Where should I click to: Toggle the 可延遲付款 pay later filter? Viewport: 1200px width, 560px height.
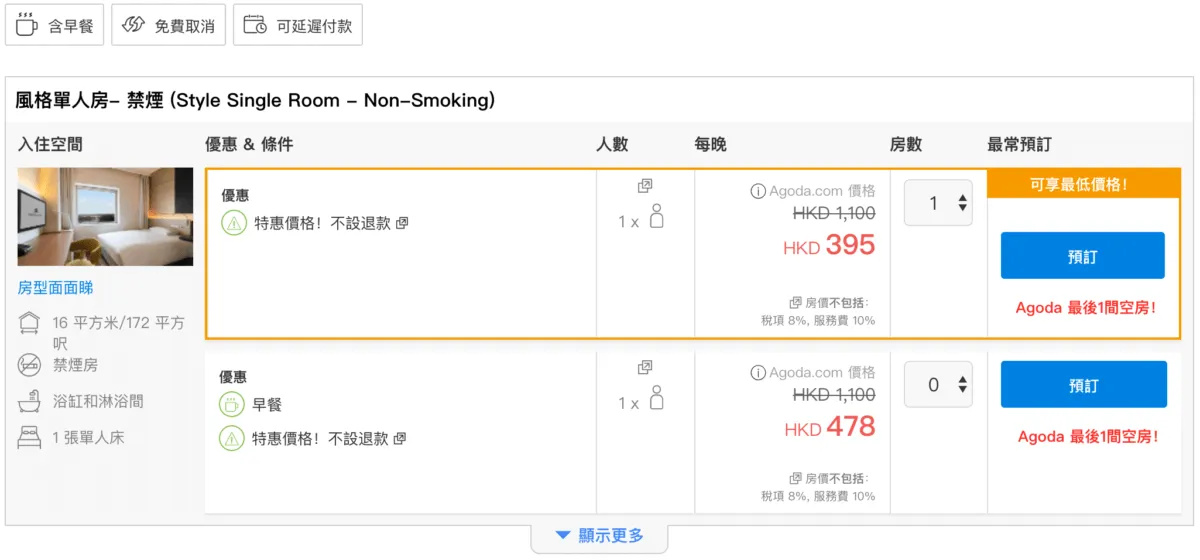tap(298, 25)
